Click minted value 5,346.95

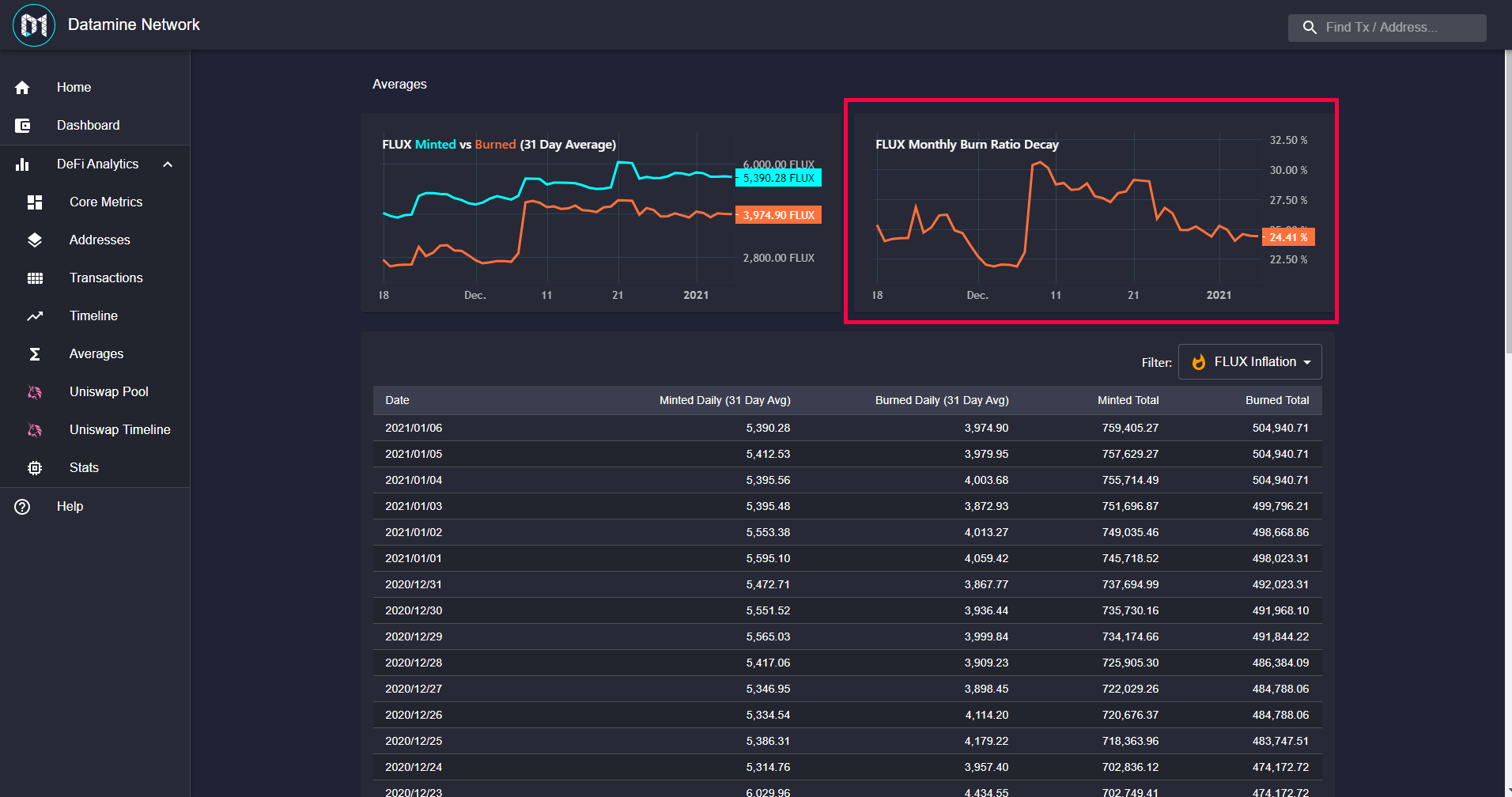pyautogui.click(x=768, y=689)
